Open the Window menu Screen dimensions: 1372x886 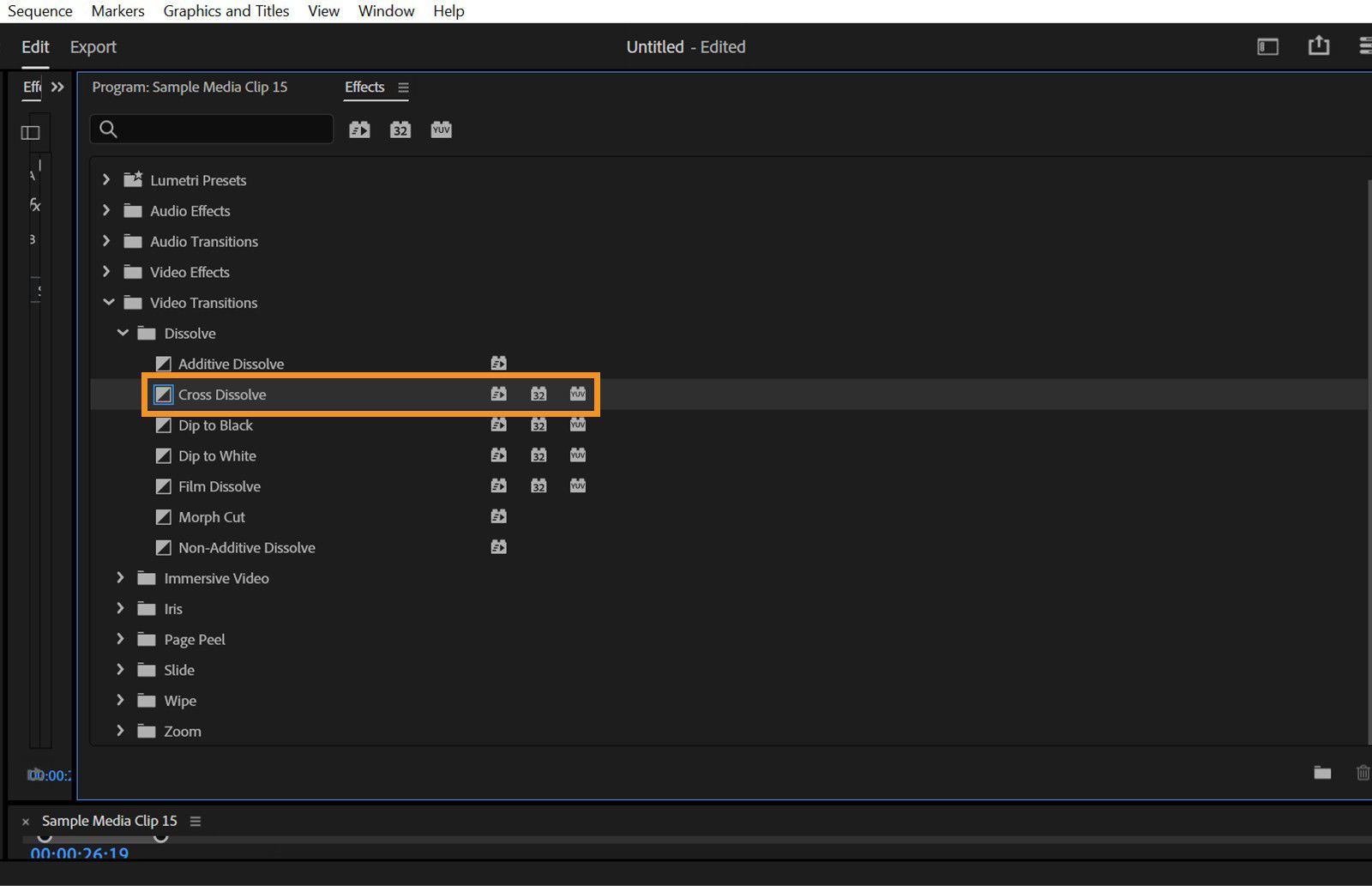click(x=385, y=10)
